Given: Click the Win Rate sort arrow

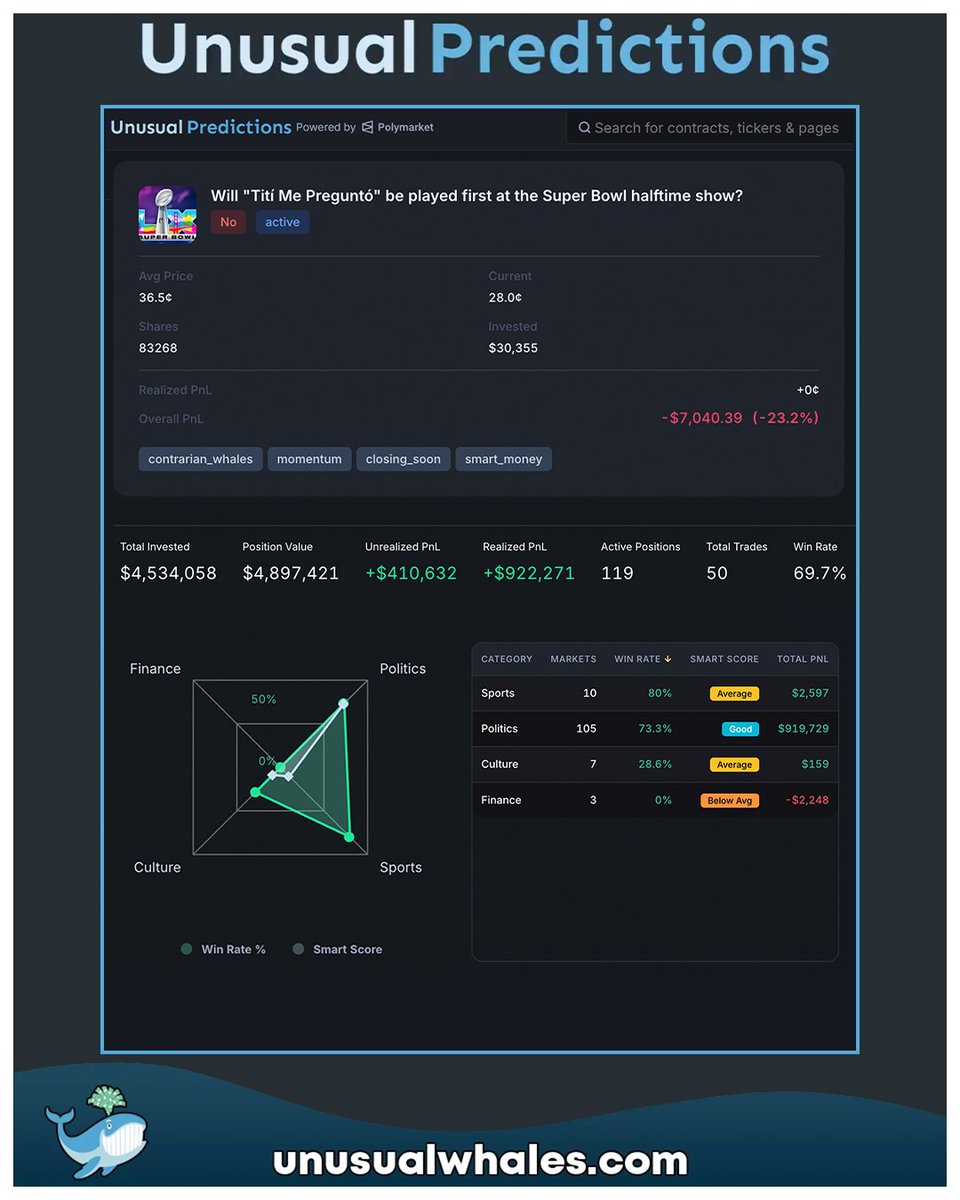Looking at the screenshot, I should pyautogui.click(x=668, y=659).
